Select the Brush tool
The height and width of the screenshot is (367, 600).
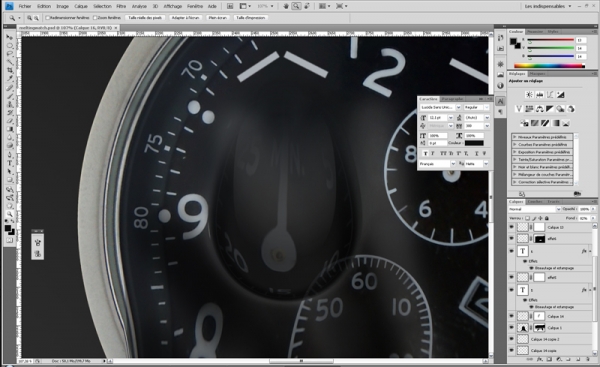[x=10, y=96]
